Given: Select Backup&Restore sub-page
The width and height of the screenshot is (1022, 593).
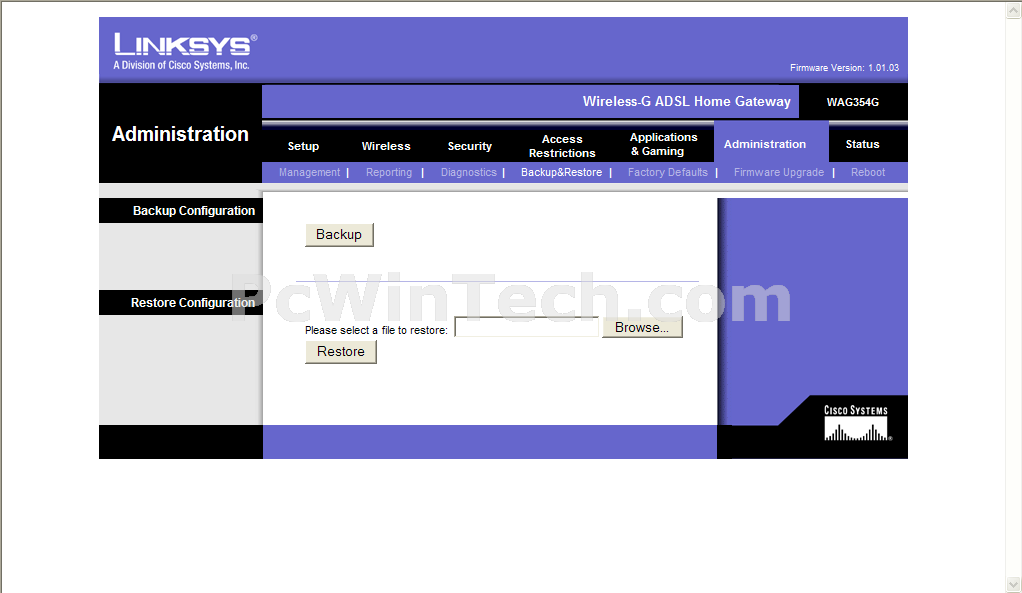Looking at the screenshot, I should click(561, 172).
